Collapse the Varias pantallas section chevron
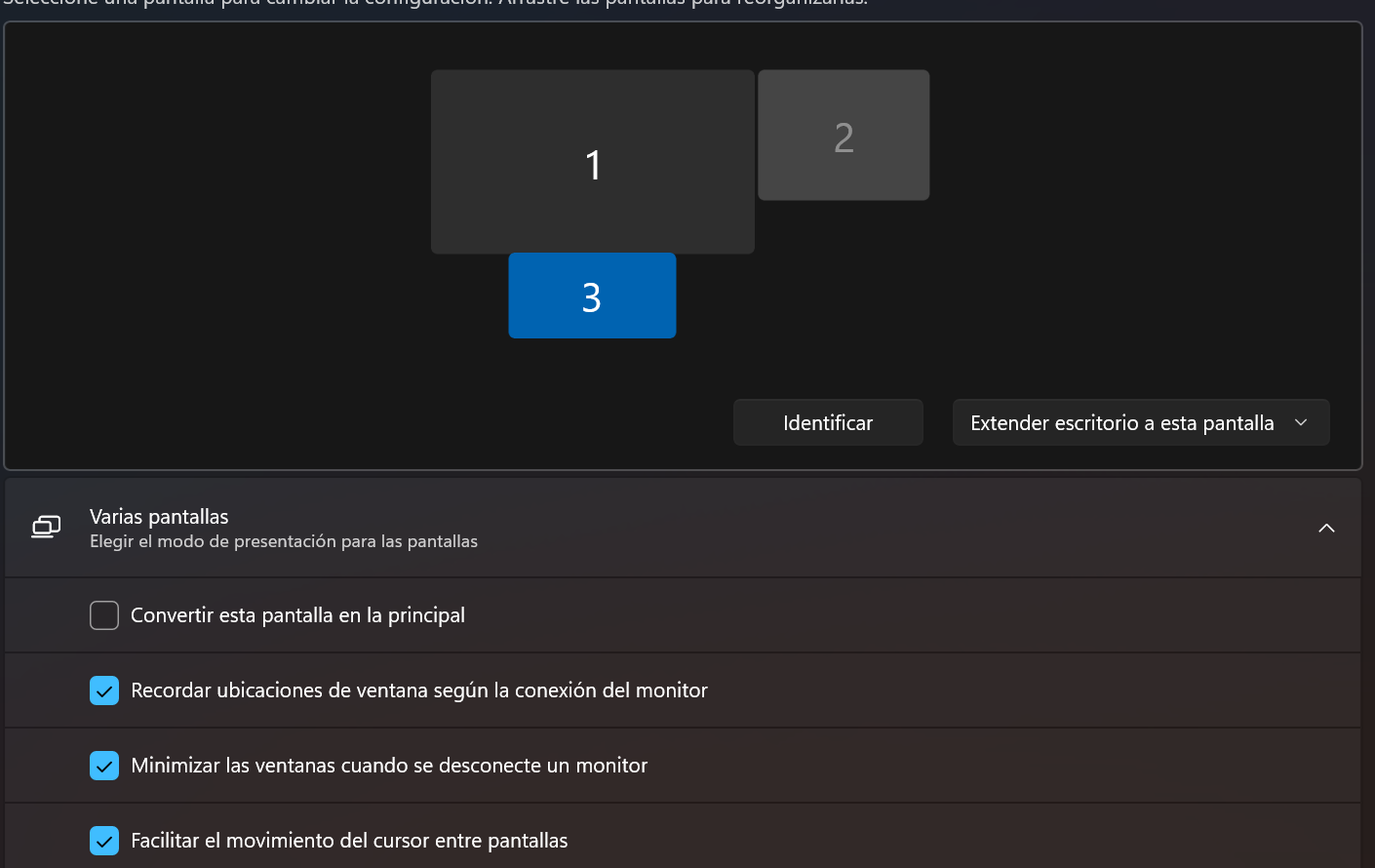 click(1326, 528)
